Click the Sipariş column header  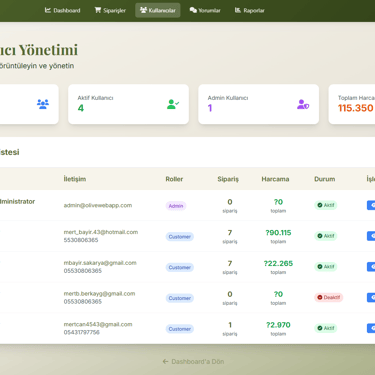click(228, 179)
